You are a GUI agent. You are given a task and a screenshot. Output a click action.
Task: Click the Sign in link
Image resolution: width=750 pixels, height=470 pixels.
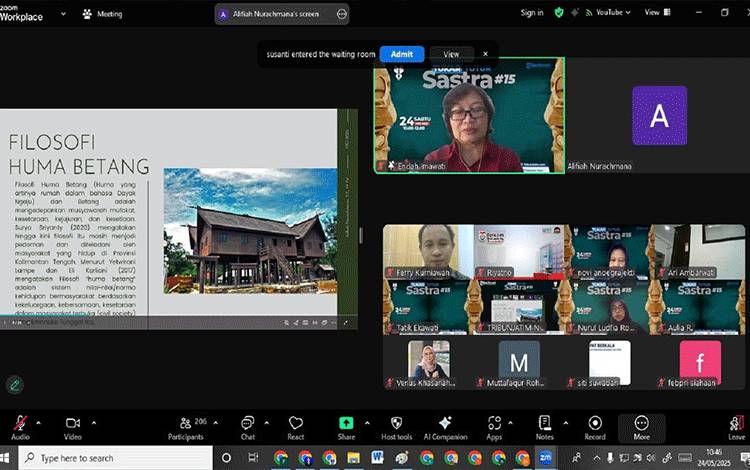(x=532, y=12)
